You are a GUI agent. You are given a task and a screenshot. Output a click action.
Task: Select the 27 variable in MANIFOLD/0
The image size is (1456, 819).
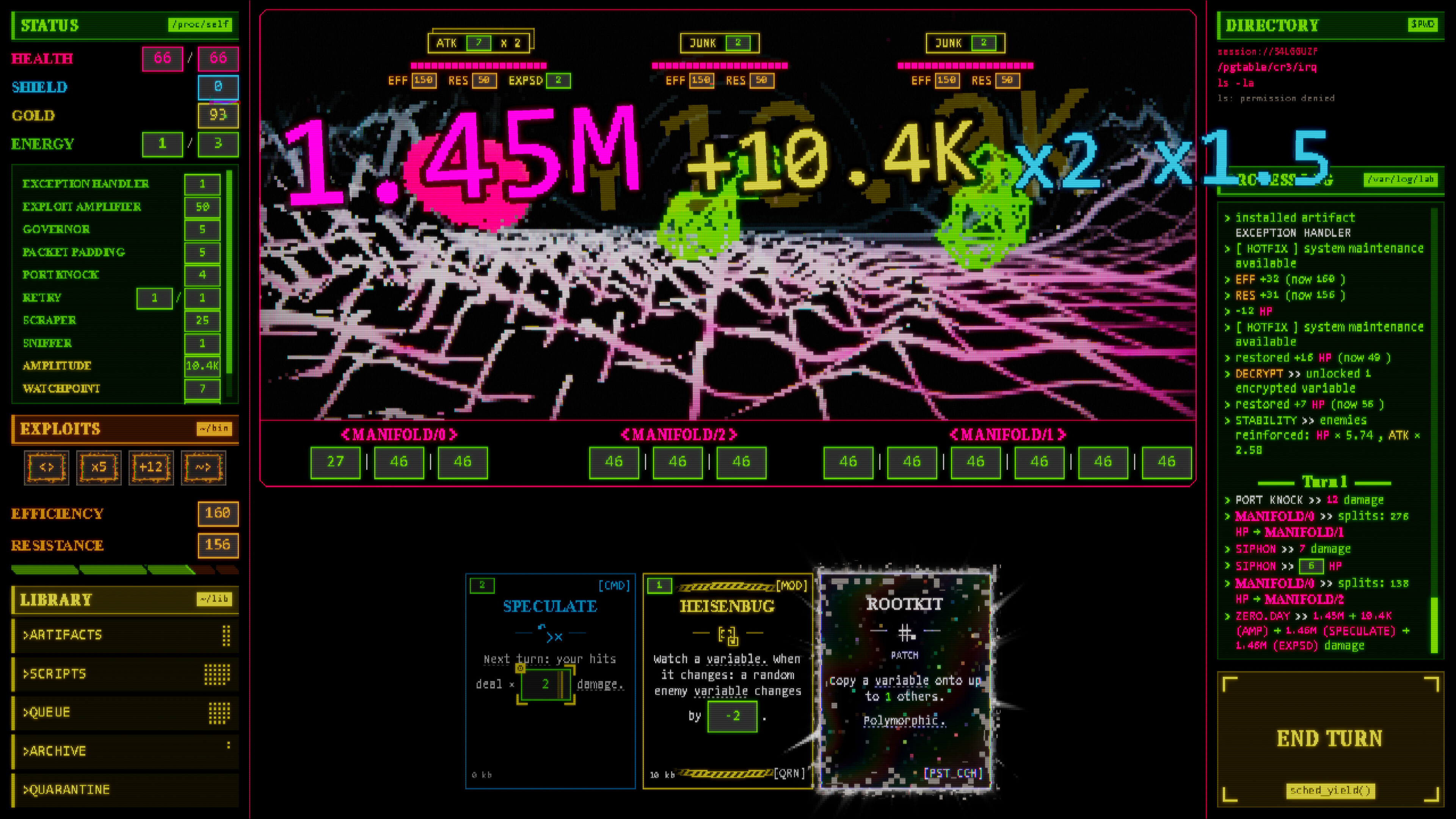pos(335,462)
